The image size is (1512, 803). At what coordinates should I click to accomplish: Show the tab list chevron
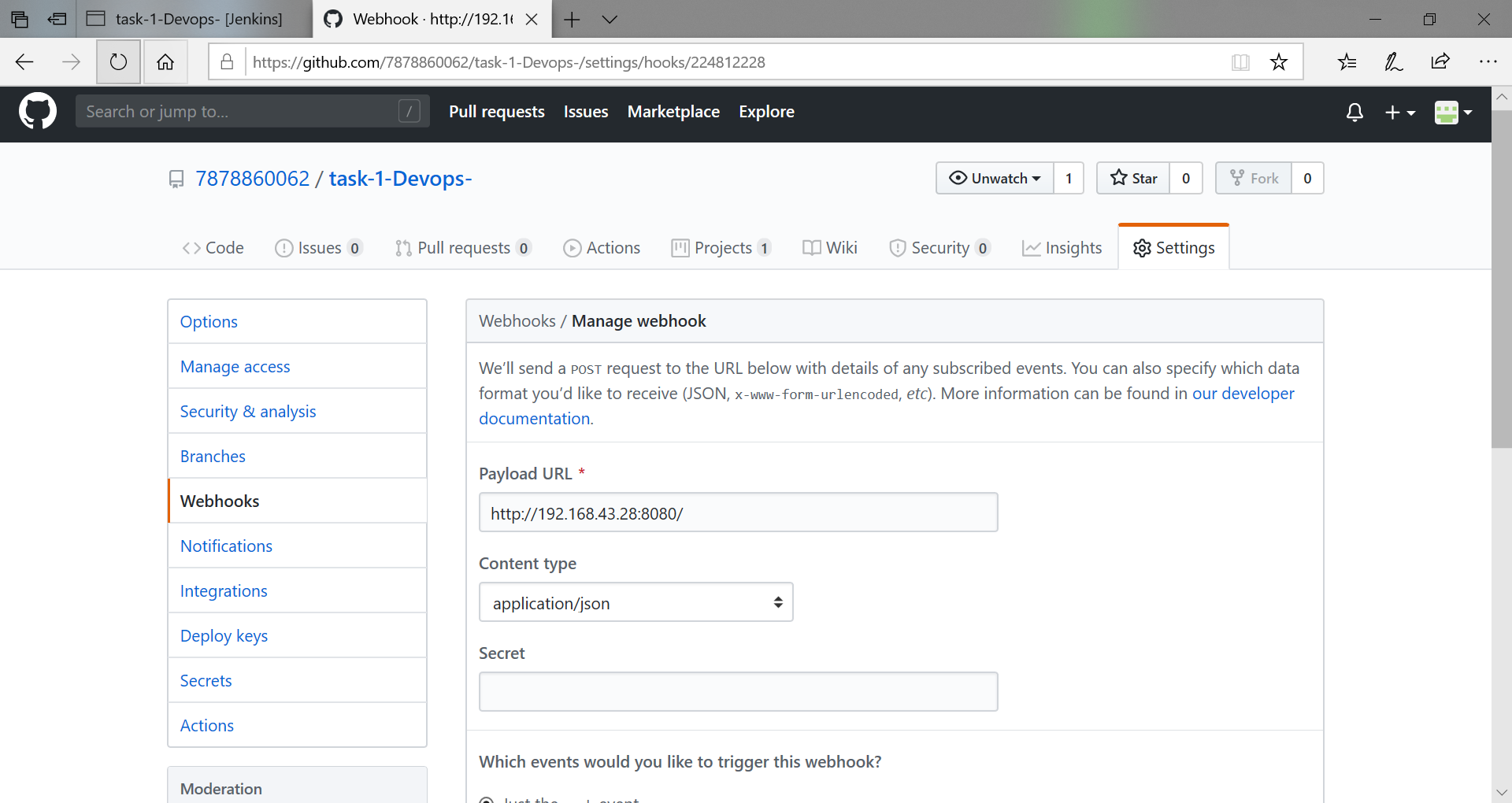click(610, 19)
